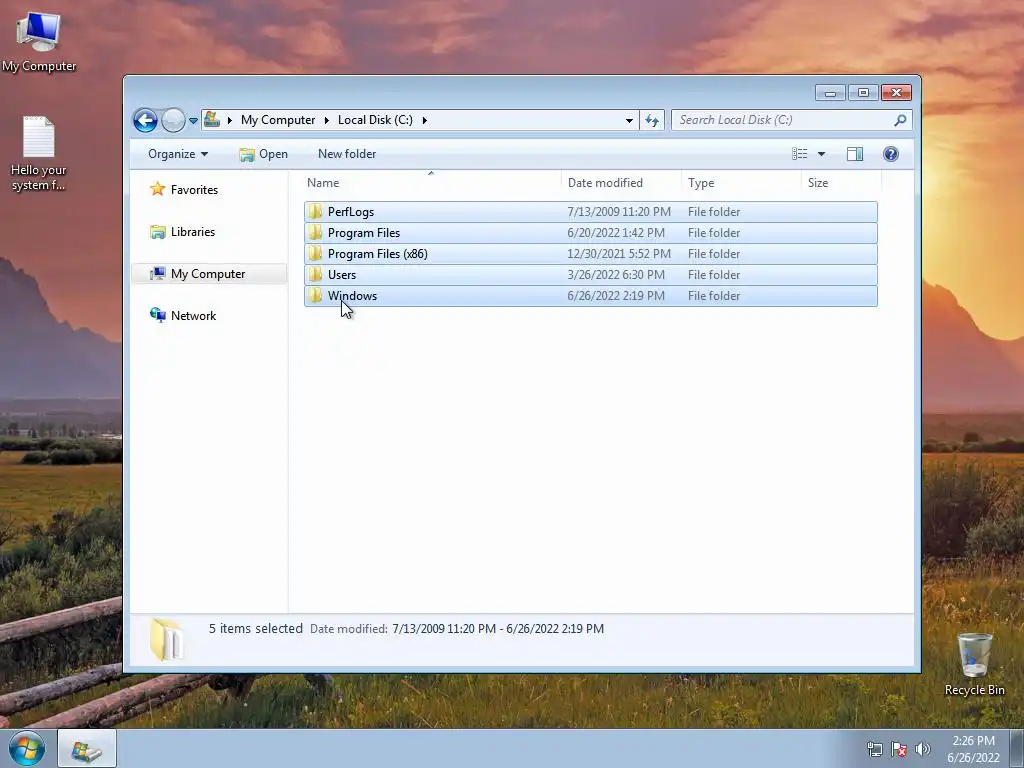Click the PerfLogs folder icon
Viewport: 1024px width, 768px height.
(315, 212)
